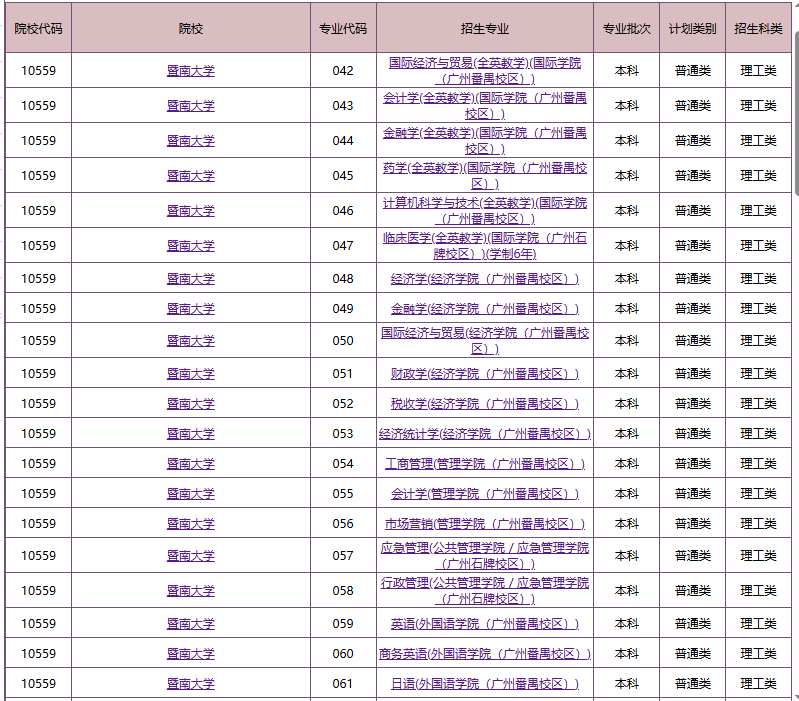Click 理工类 cell in row 059
This screenshot has width=799, height=701.
(x=758, y=624)
